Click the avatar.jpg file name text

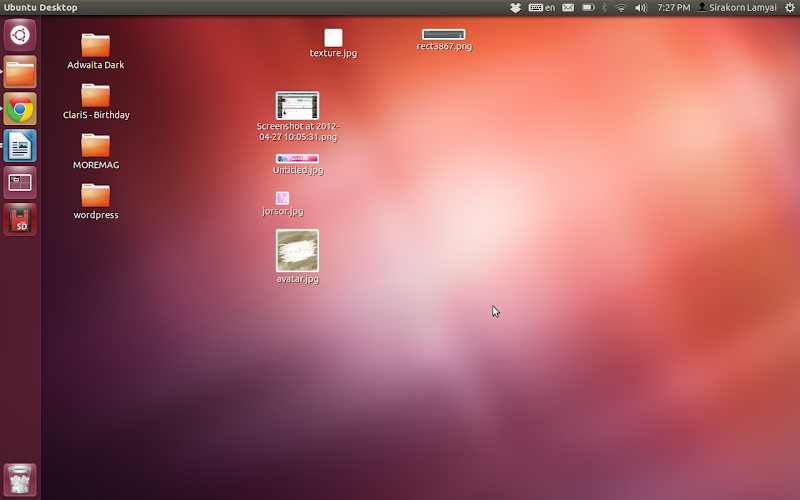coord(297,279)
